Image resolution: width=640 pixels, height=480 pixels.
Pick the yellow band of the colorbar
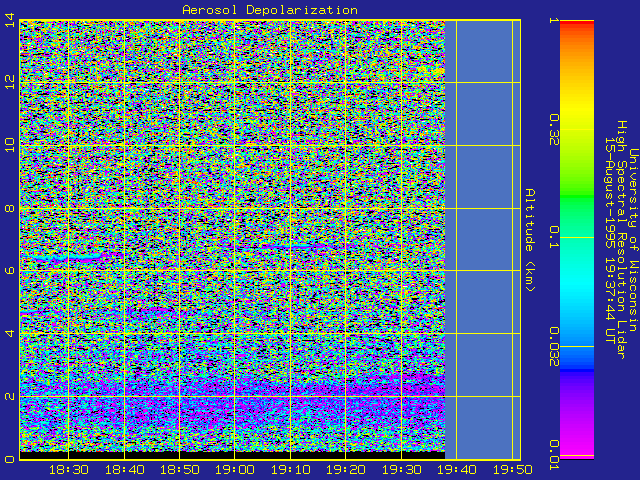[577, 110]
